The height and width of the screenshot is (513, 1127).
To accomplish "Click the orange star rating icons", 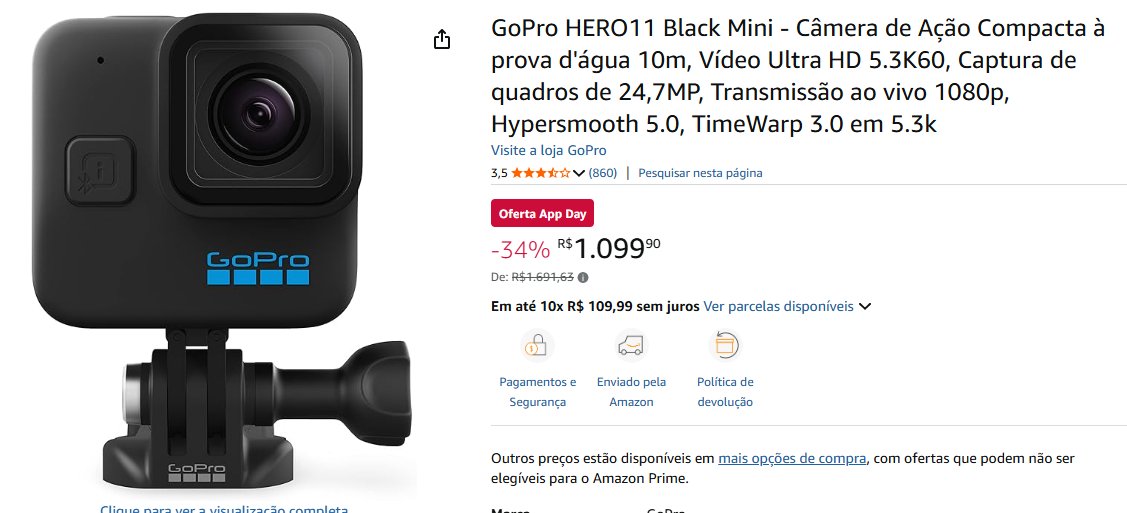I will point(540,173).
